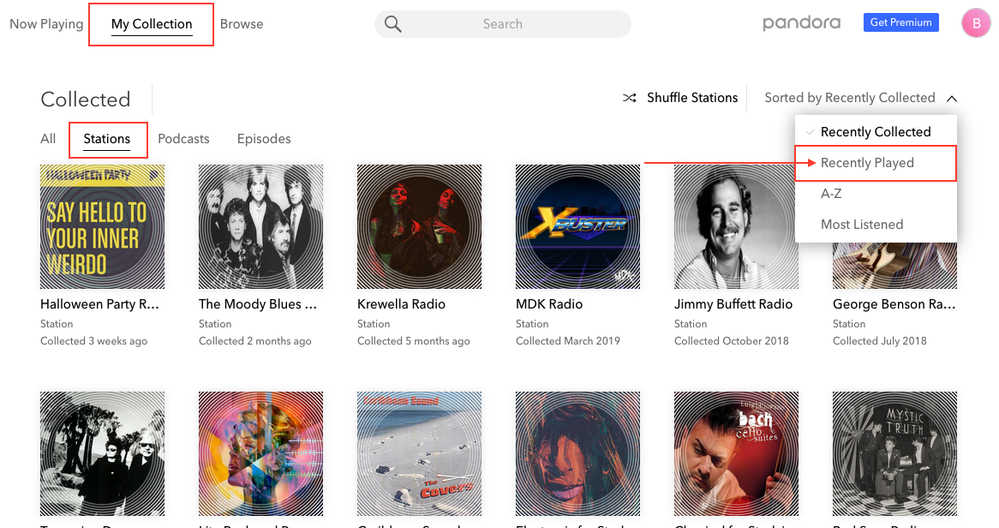
Task: Sort stations by Most Listened
Action: (x=861, y=225)
